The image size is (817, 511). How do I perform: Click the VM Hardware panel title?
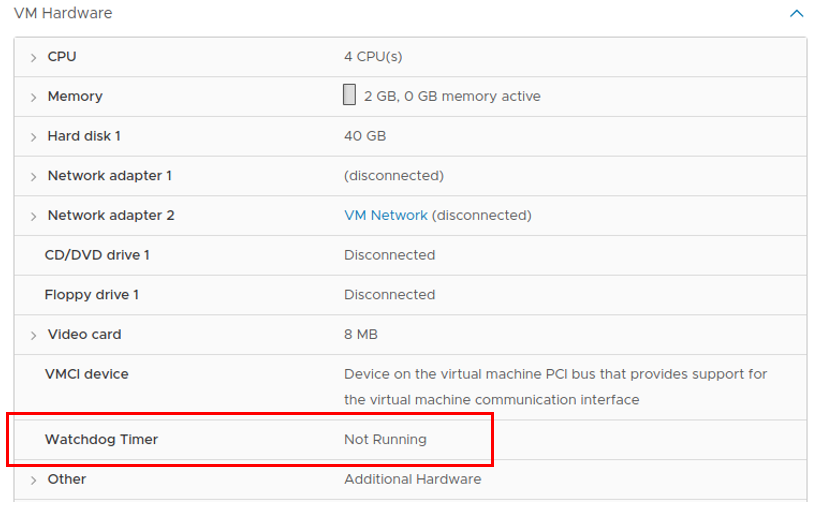(x=63, y=13)
